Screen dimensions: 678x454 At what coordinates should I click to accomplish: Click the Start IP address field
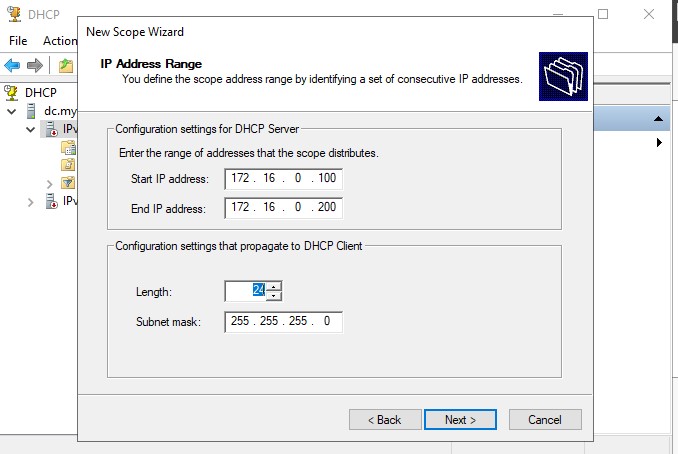[284, 179]
